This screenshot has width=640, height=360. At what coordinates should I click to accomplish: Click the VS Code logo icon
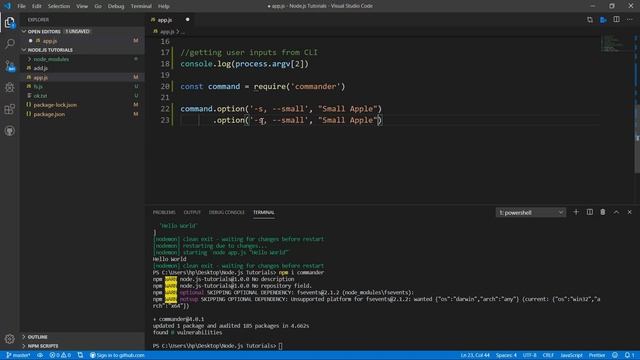[7, 6]
